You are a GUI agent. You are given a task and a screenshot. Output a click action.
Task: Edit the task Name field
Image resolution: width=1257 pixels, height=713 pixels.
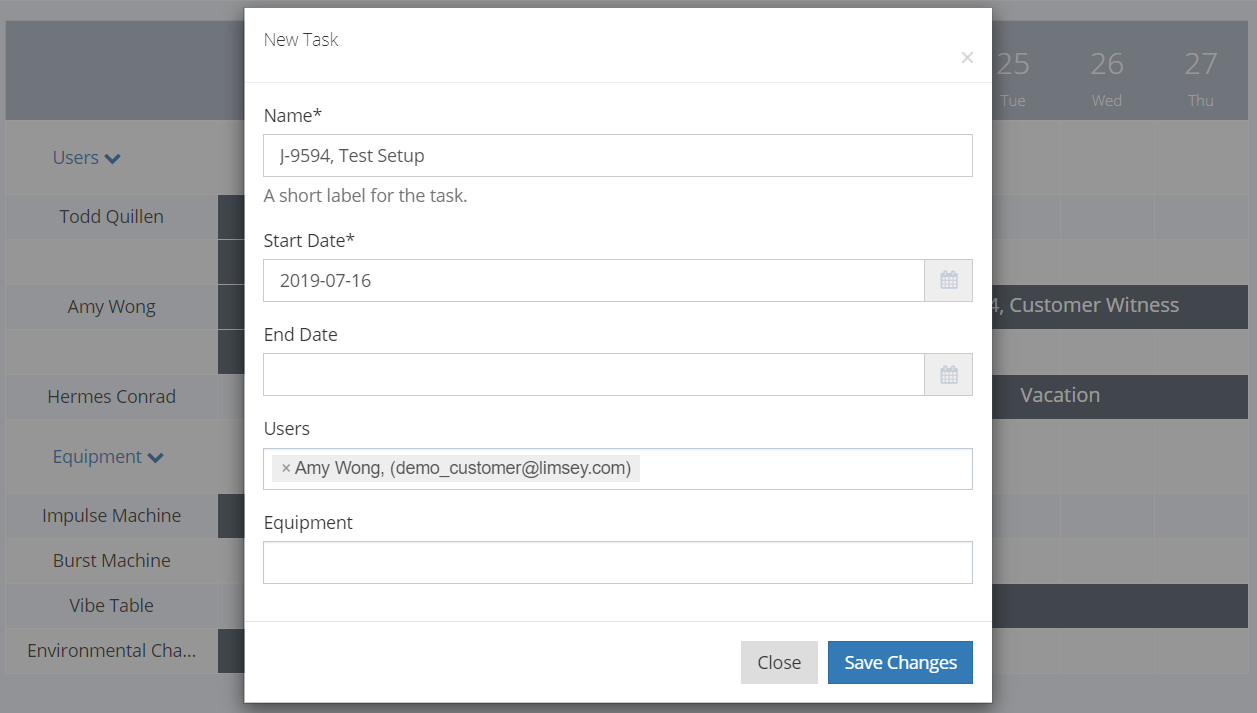617,156
